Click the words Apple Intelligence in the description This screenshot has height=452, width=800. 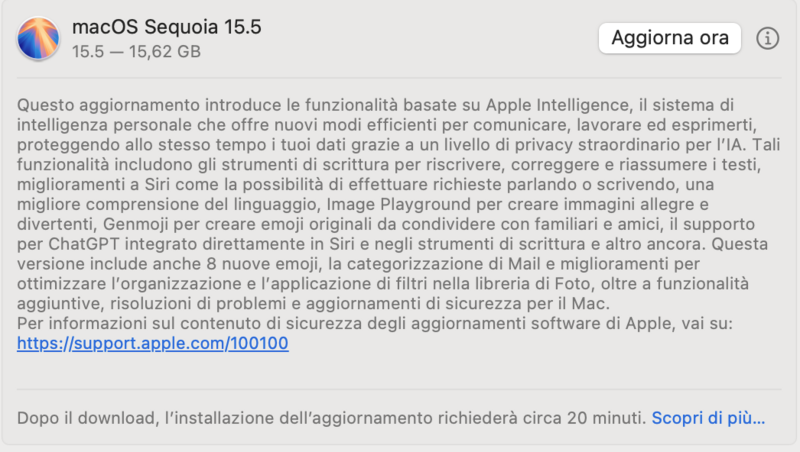(x=557, y=105)
